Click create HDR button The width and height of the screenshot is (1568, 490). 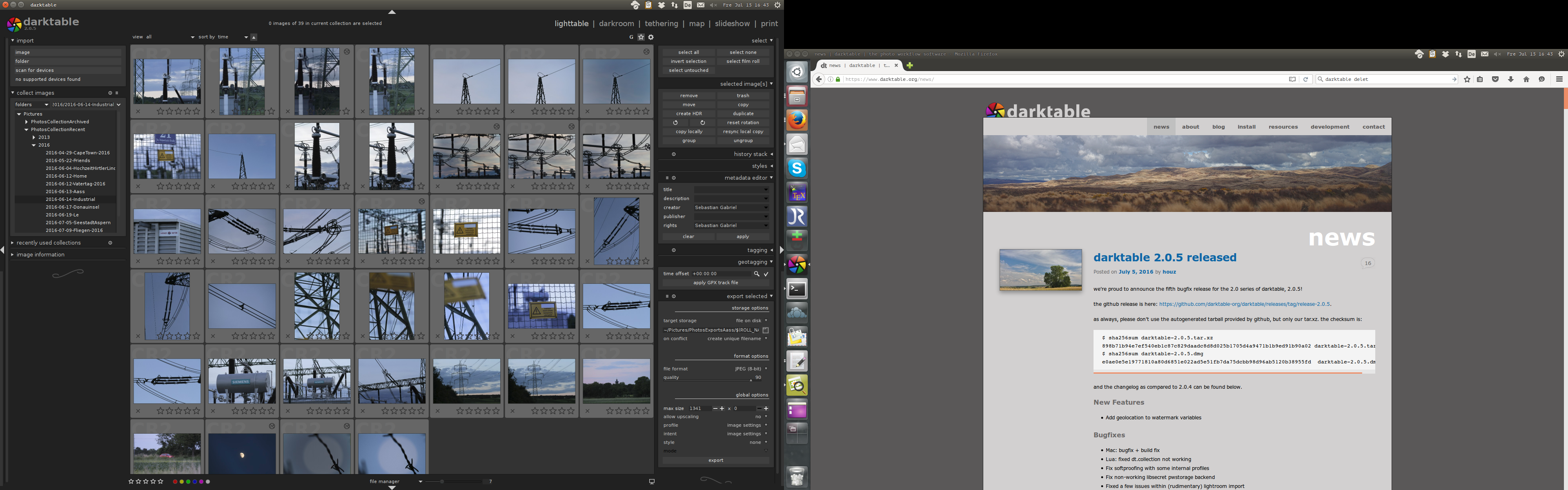tap(688, 114)
